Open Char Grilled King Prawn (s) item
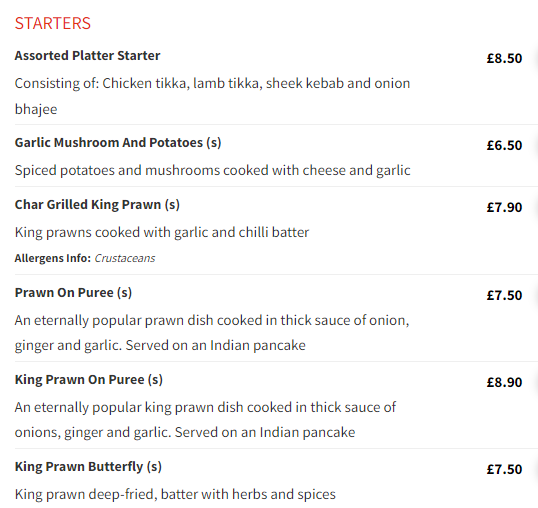This screenshot has height=508, width=538. (97, 205)
